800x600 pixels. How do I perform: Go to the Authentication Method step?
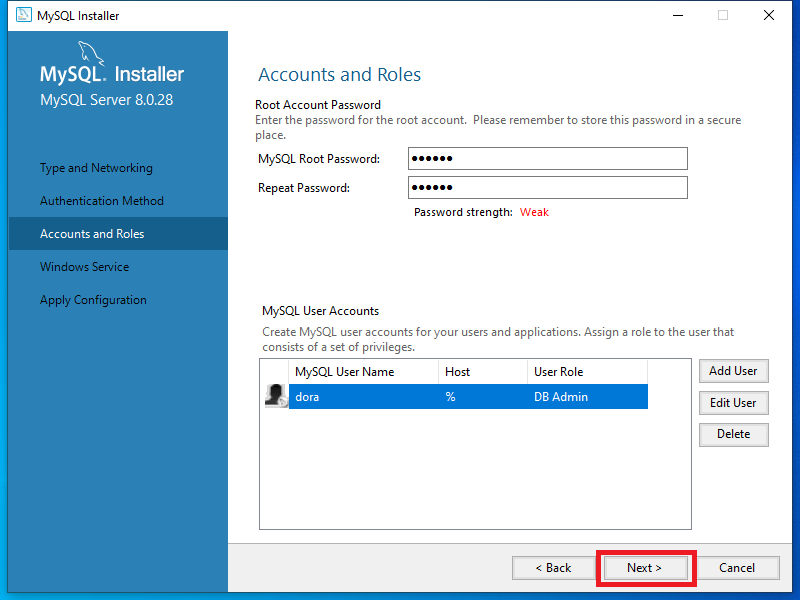pos(102,201)
